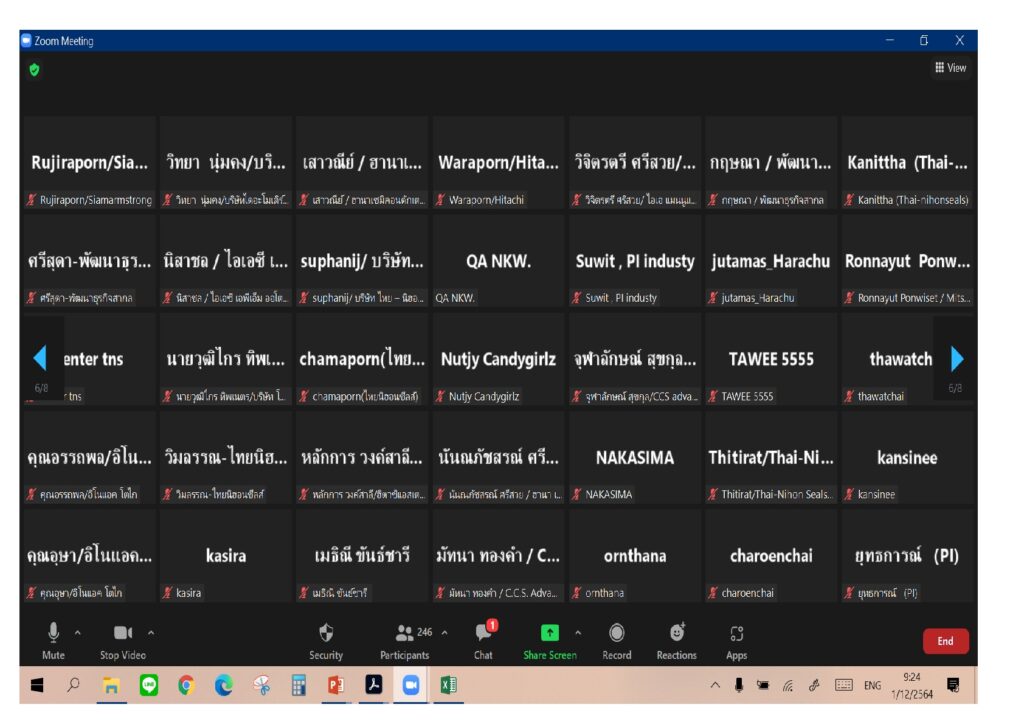
Task: Select participant tile Suwit, PI industy
Action: click(x=635, y=261)
